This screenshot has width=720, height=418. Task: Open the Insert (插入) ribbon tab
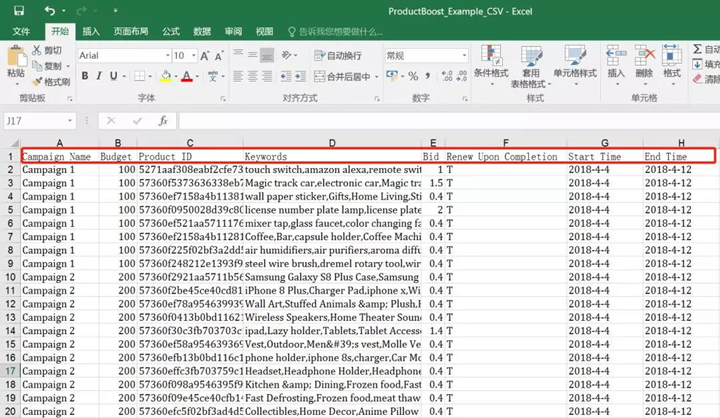pos(91,31)
